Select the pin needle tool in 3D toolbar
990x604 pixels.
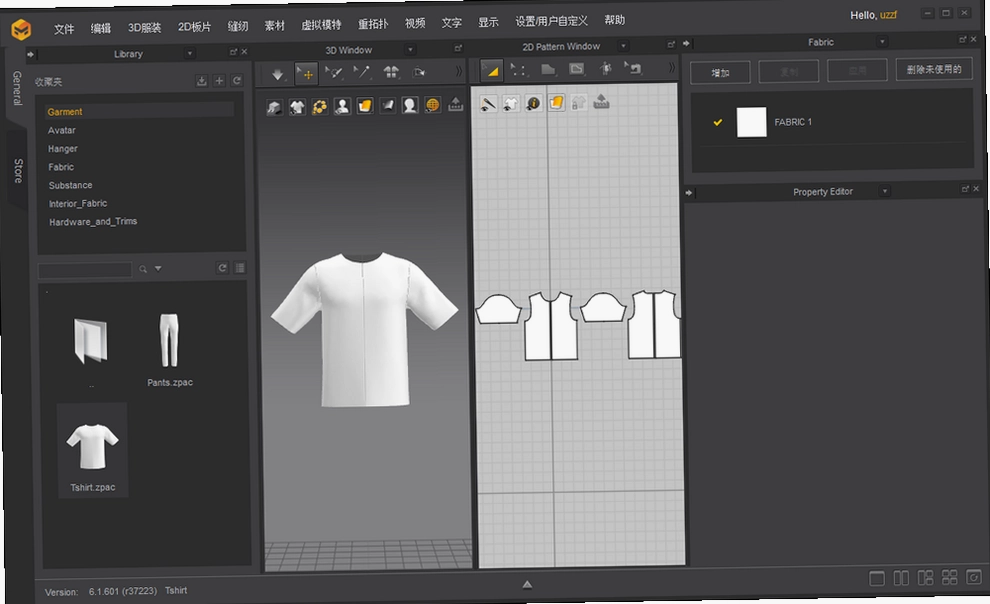click(x=362, y=72)
